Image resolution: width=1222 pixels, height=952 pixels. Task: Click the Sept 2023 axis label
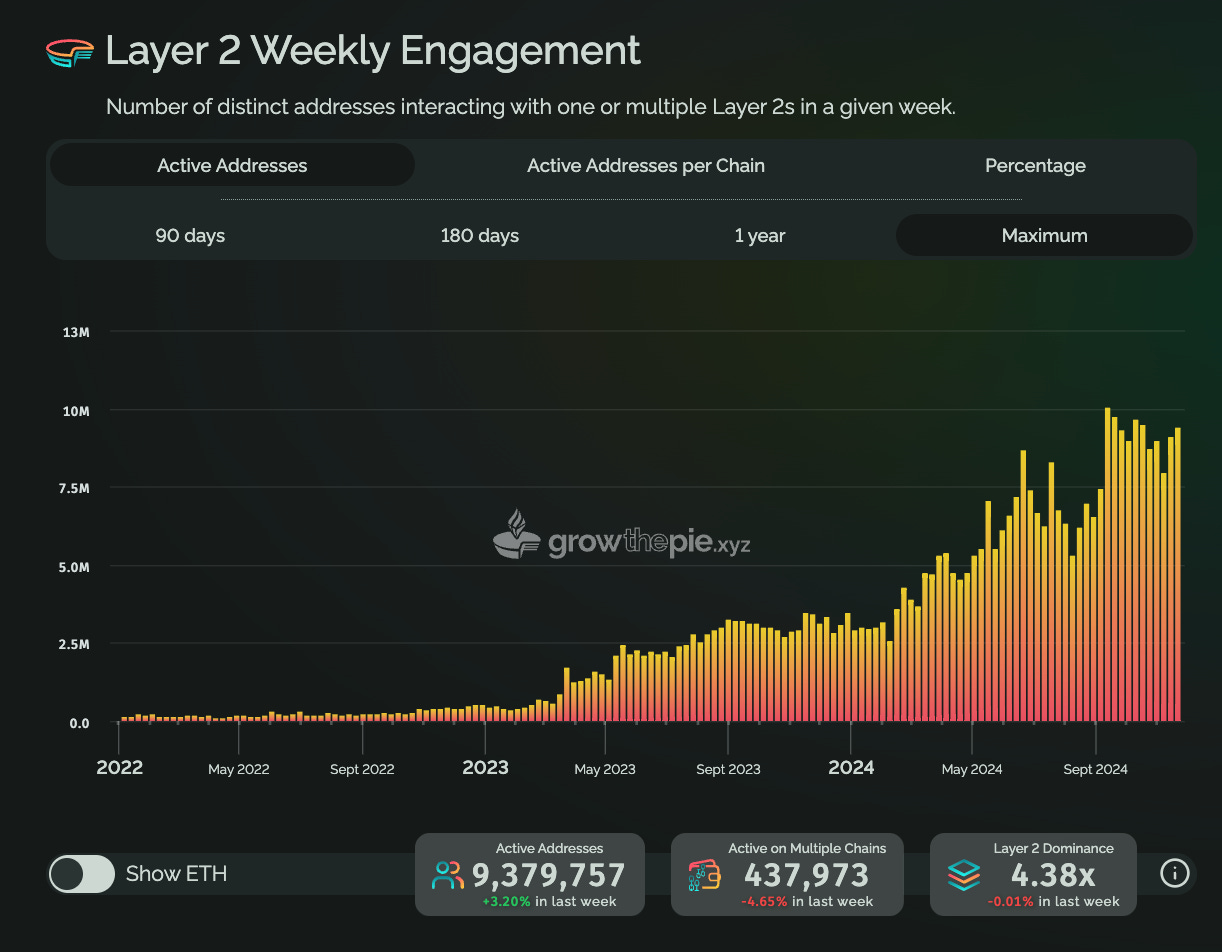click(728, 769)
